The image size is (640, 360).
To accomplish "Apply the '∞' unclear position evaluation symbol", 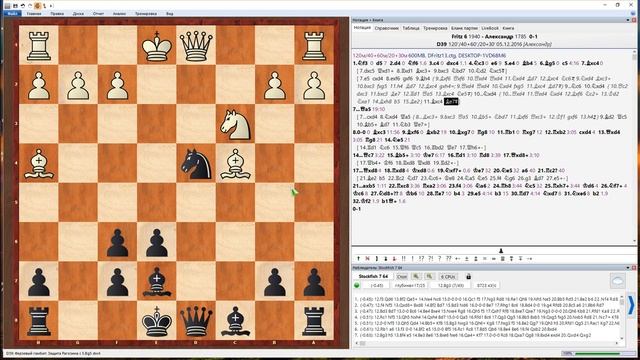I will click(x=493, y=258).
